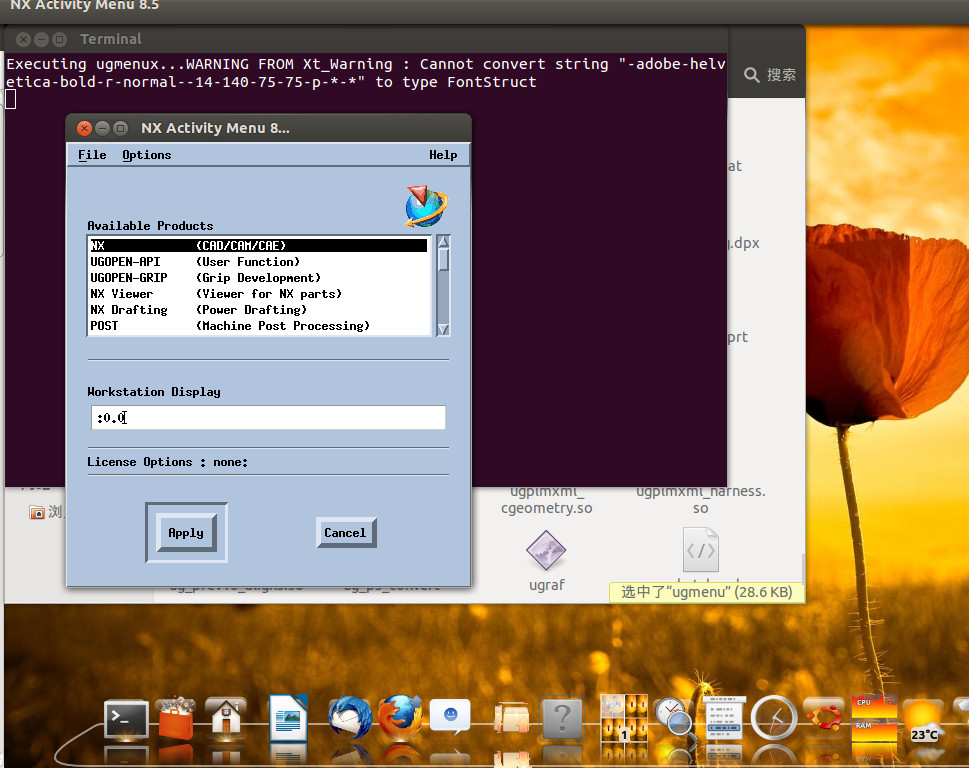The height and width of the screenshot is (768, 969).
Task: Click the Ubuntu logo dock icon
Action: (x=824, y=718)
